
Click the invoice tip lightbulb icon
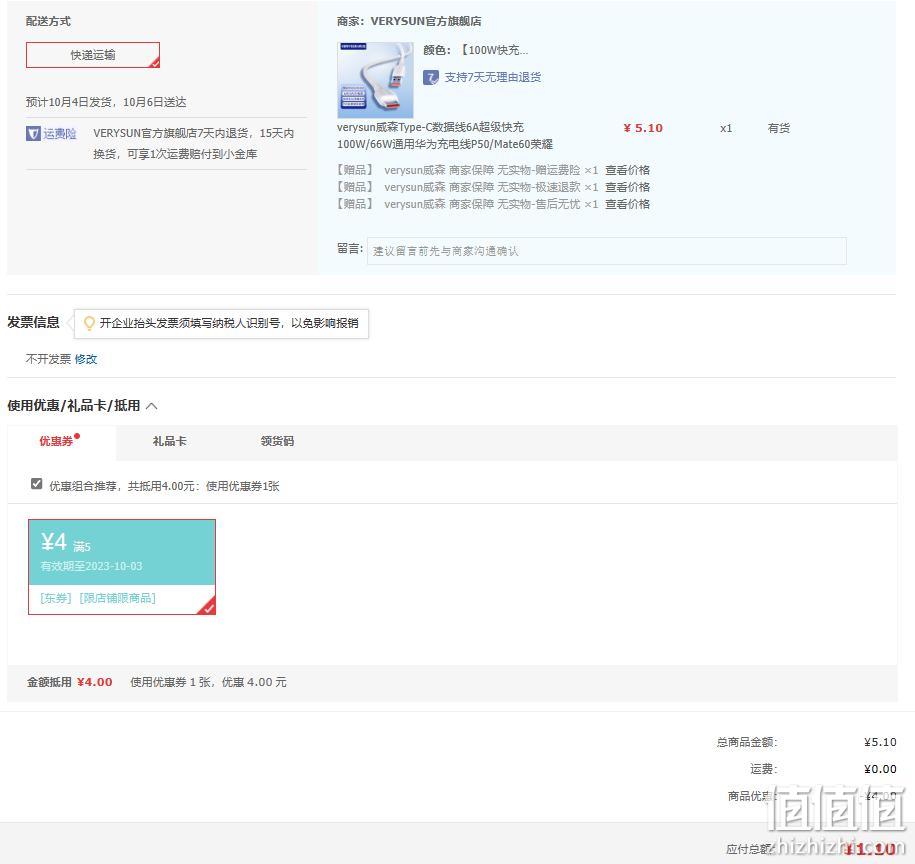[x=89, y=323]
